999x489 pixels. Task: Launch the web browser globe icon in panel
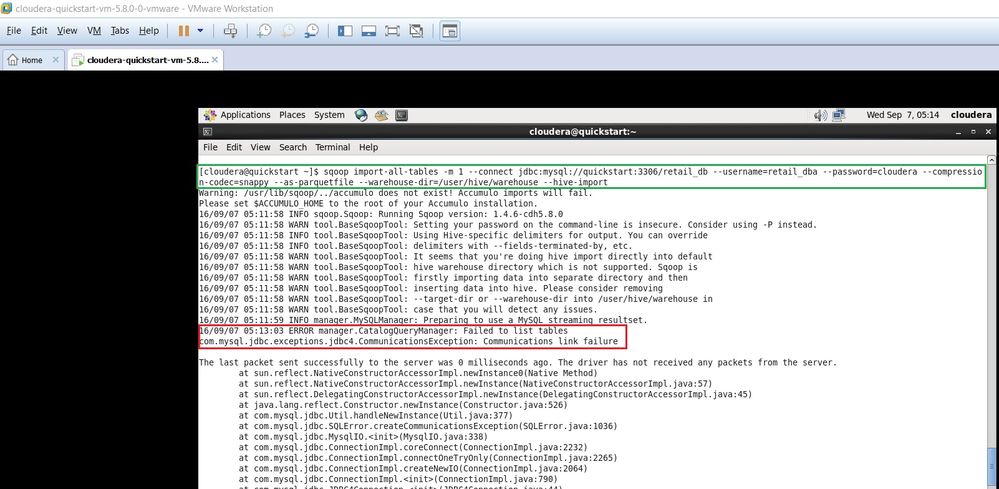click(x=361, y=115)
